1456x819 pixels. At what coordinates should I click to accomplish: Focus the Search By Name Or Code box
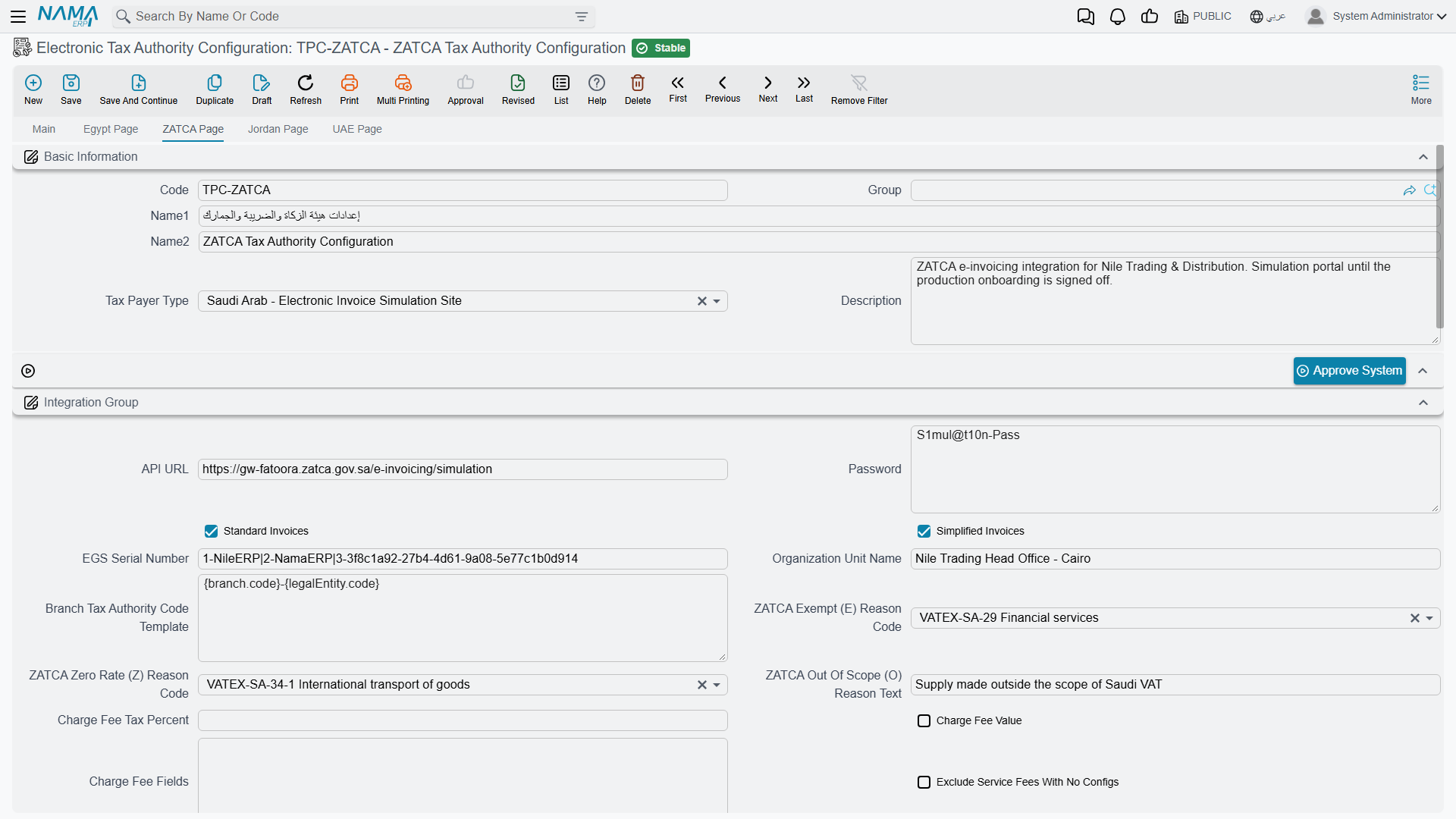click(353, 17)
